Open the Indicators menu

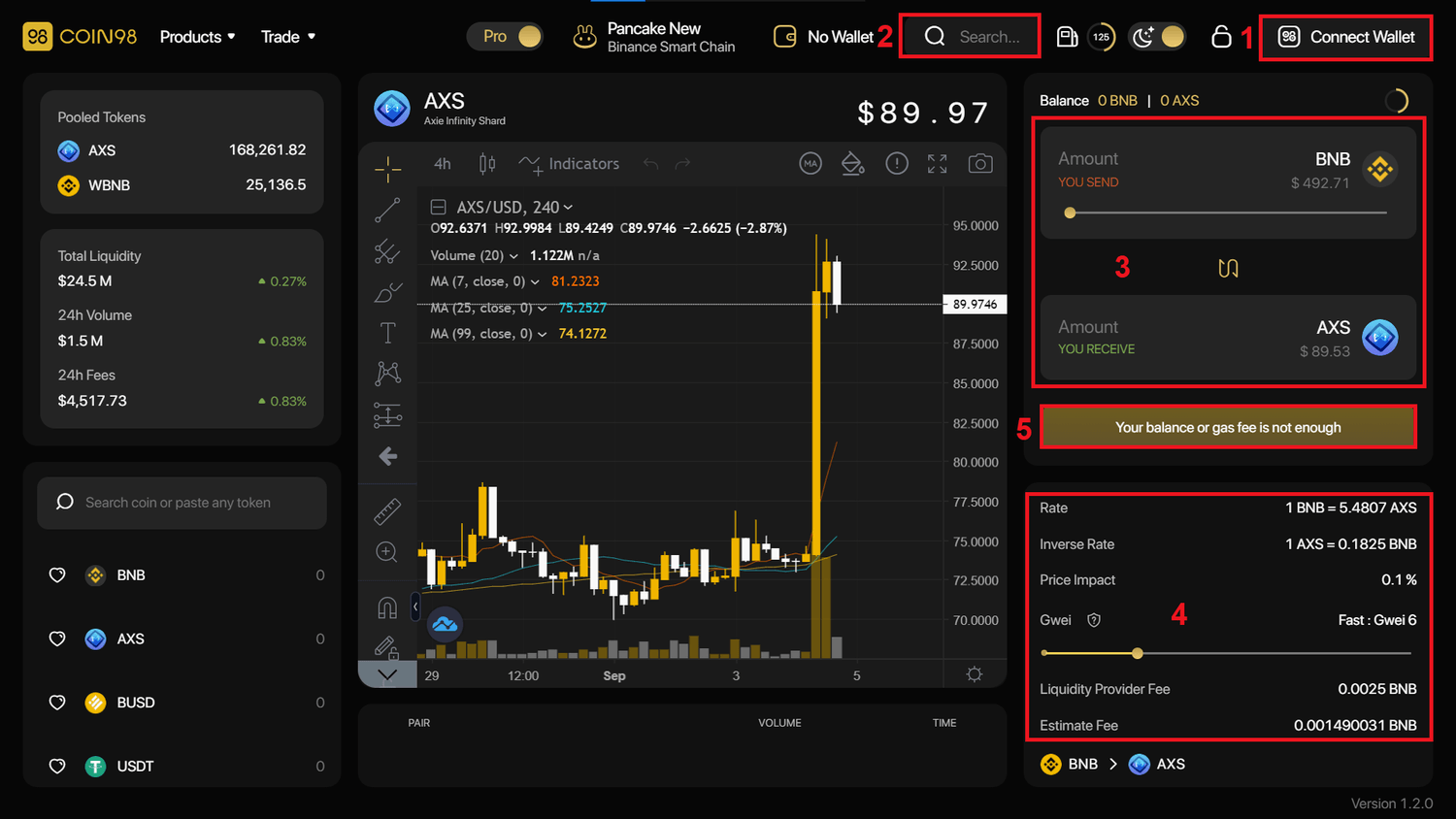569,164
